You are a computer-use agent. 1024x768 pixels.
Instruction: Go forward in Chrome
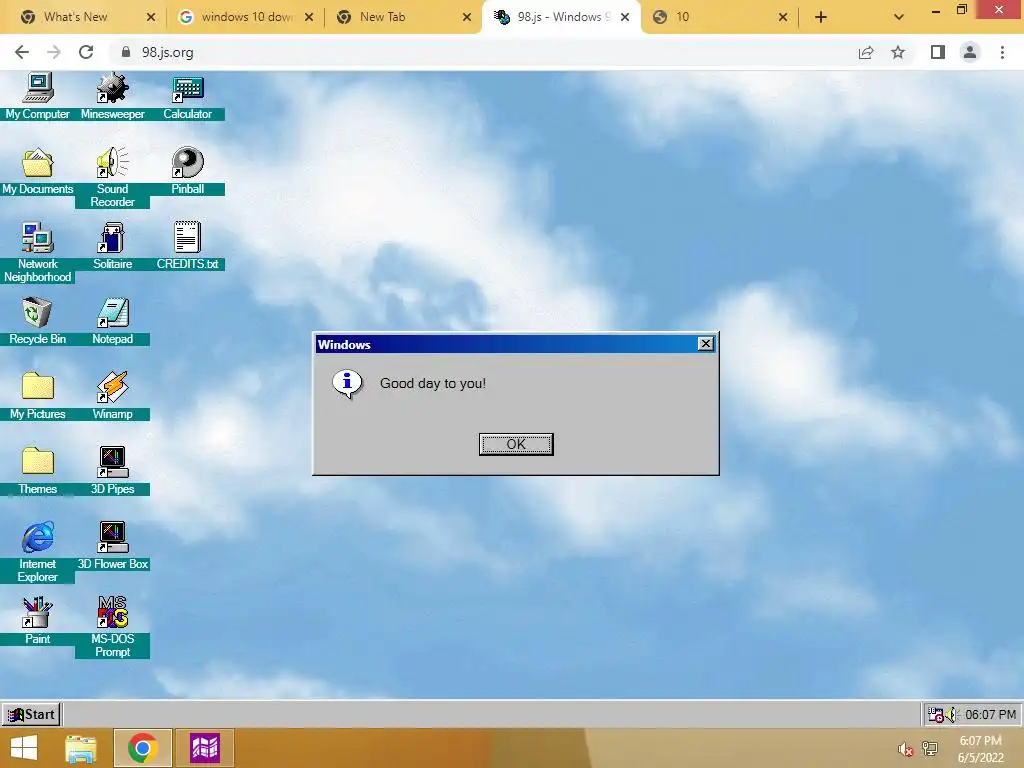coord(54,52)
